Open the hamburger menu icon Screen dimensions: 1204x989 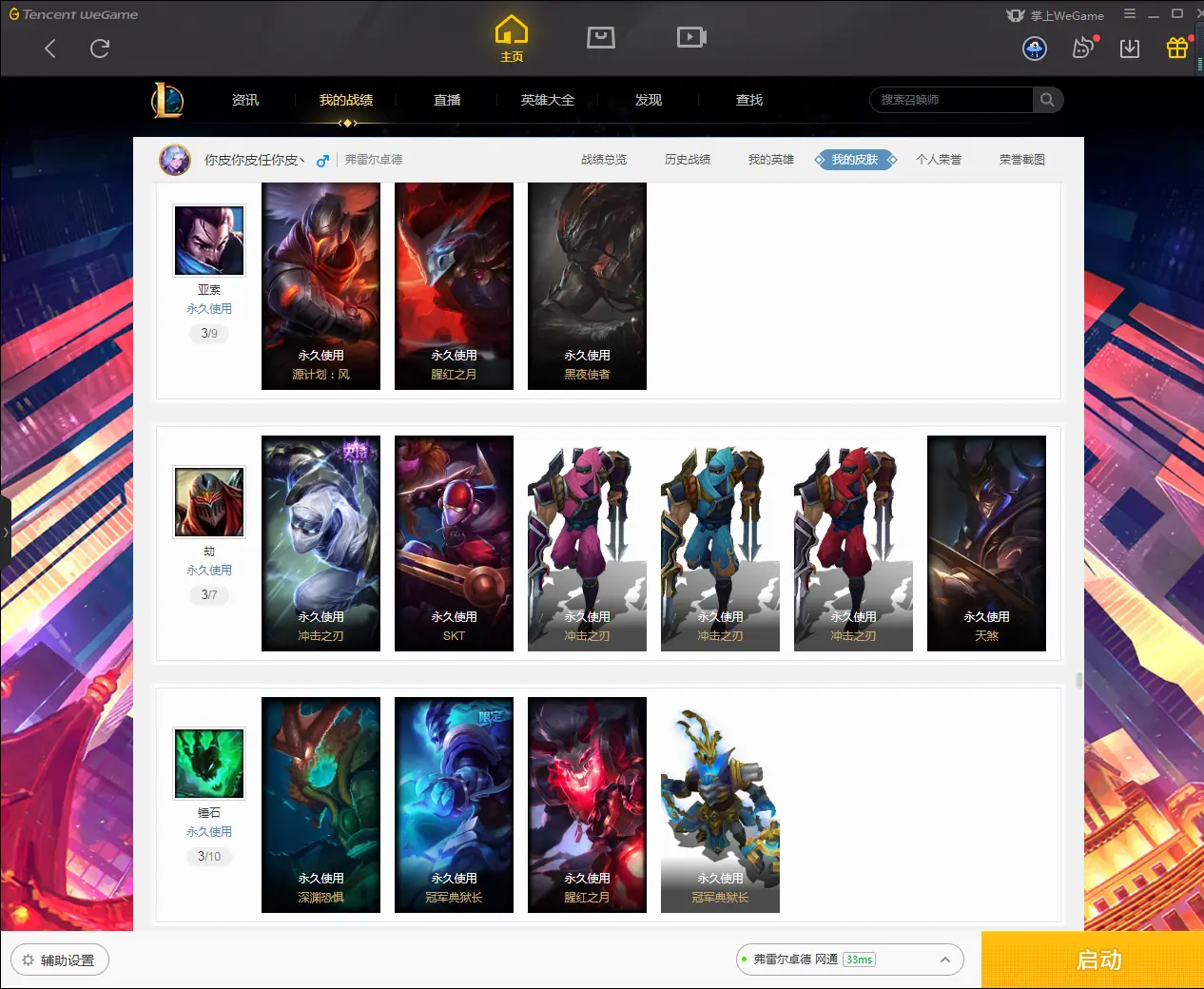(x=1130, y=14)
